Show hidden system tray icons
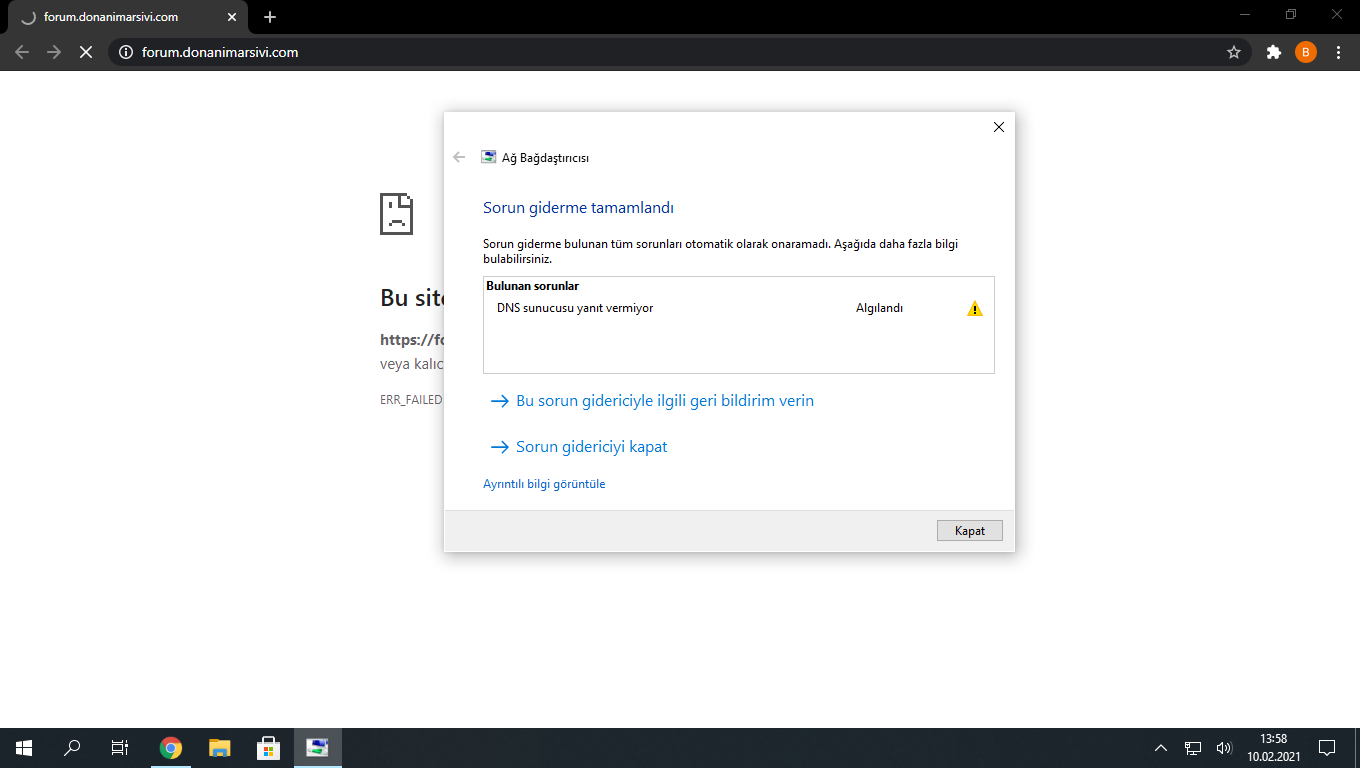This screenshot has width=1360, height=768. pyautogui.click(x=1161, y=748)
